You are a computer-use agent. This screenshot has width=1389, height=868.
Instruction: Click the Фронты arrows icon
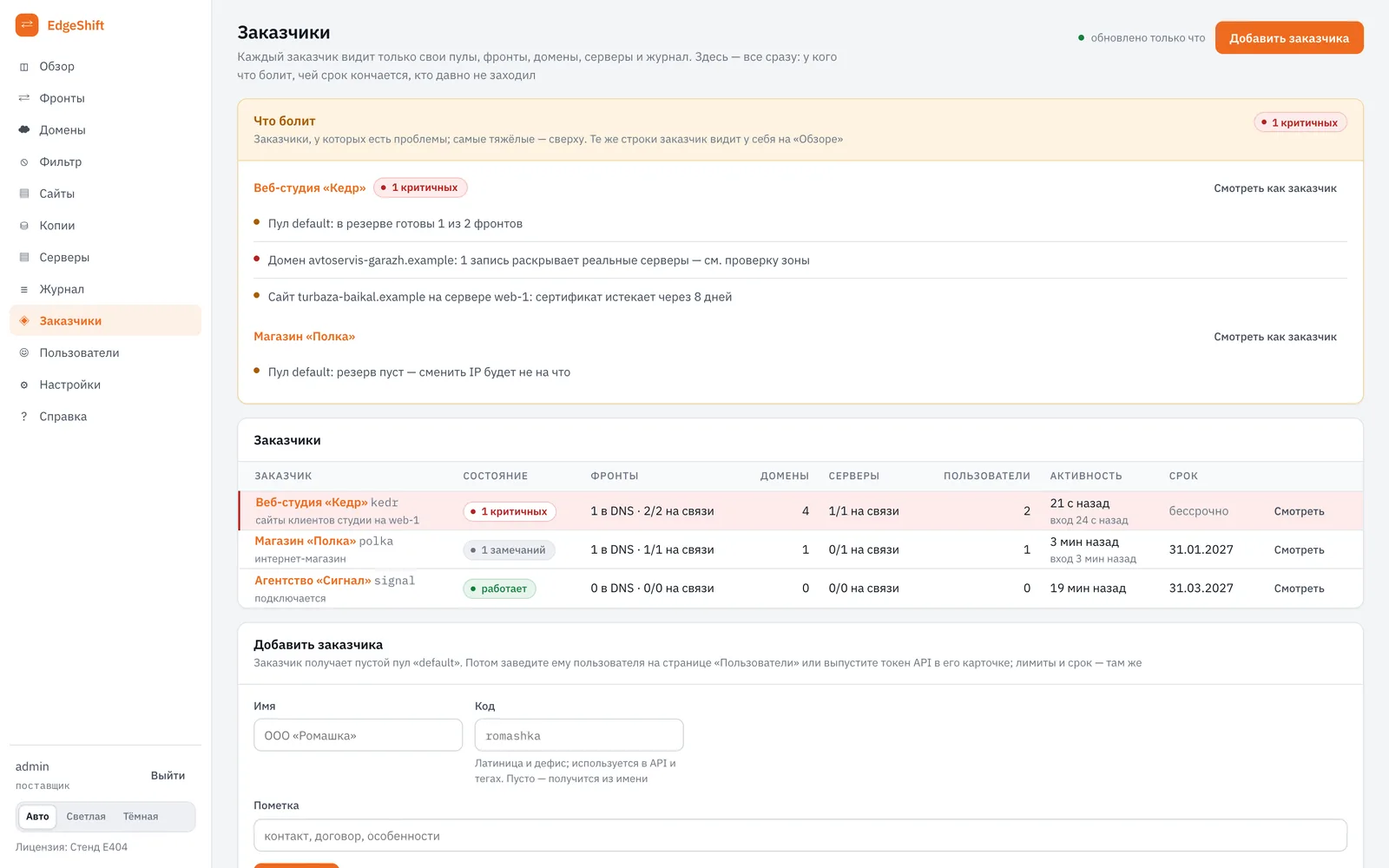24,98
